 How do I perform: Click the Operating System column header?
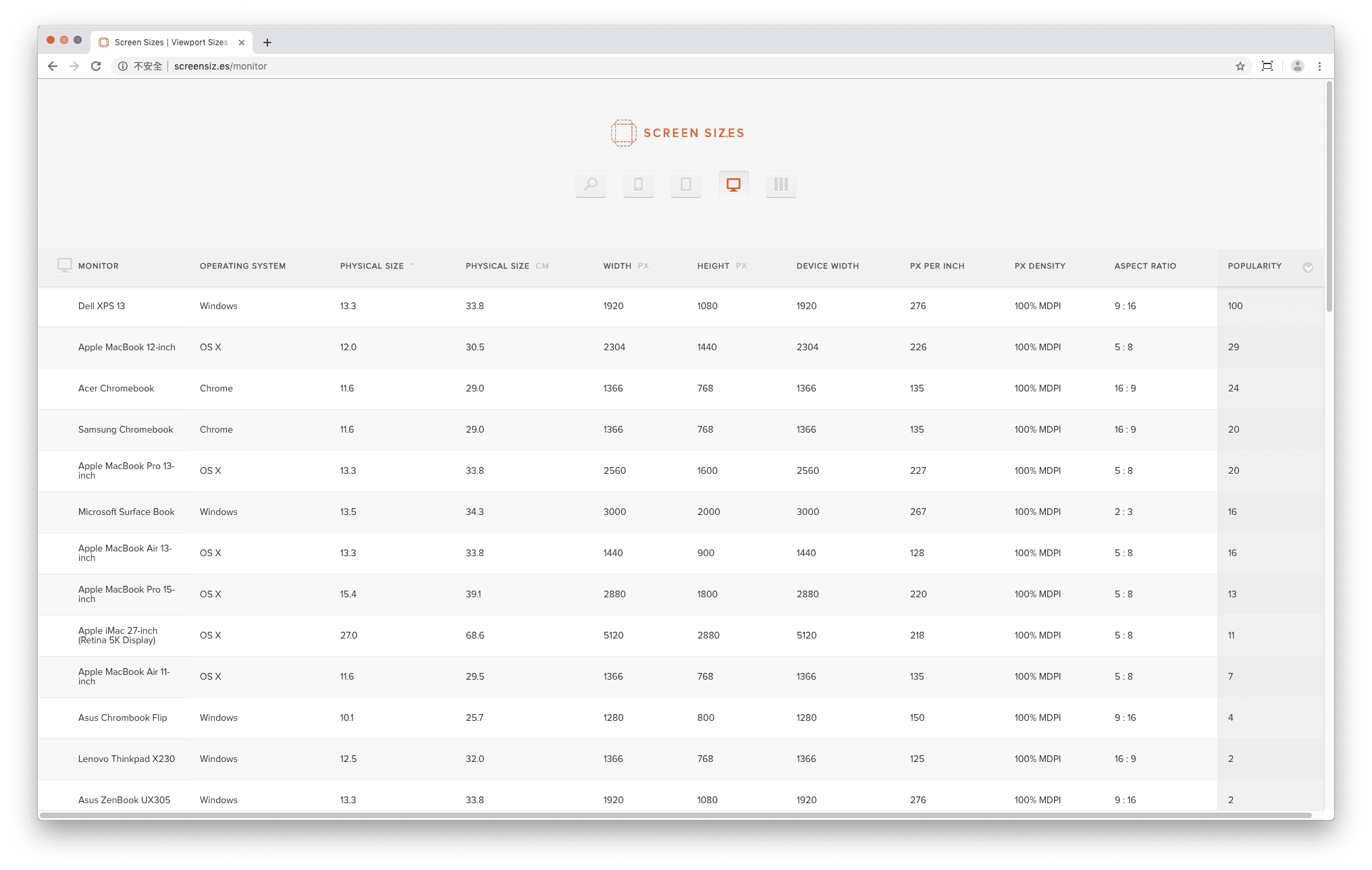click(x=242, y=266)
